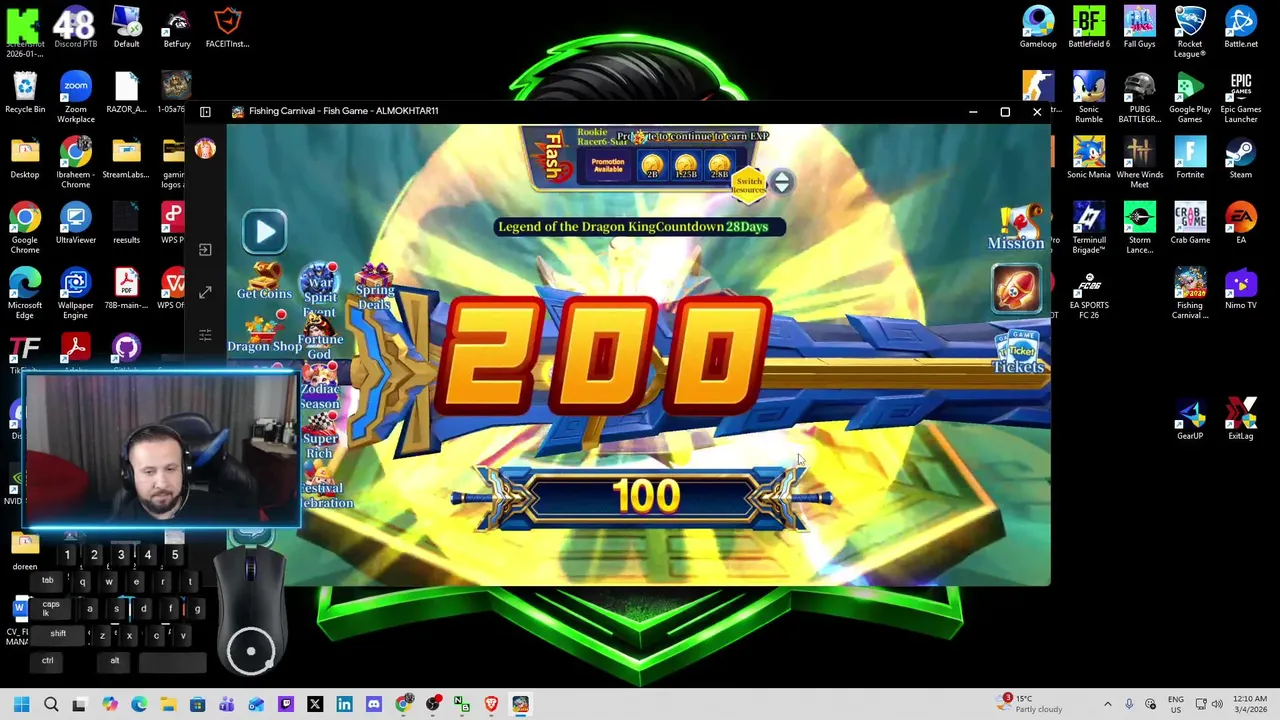
Task: Open Google Chrome desktop shortcut
Action: [x=25, y=228]
